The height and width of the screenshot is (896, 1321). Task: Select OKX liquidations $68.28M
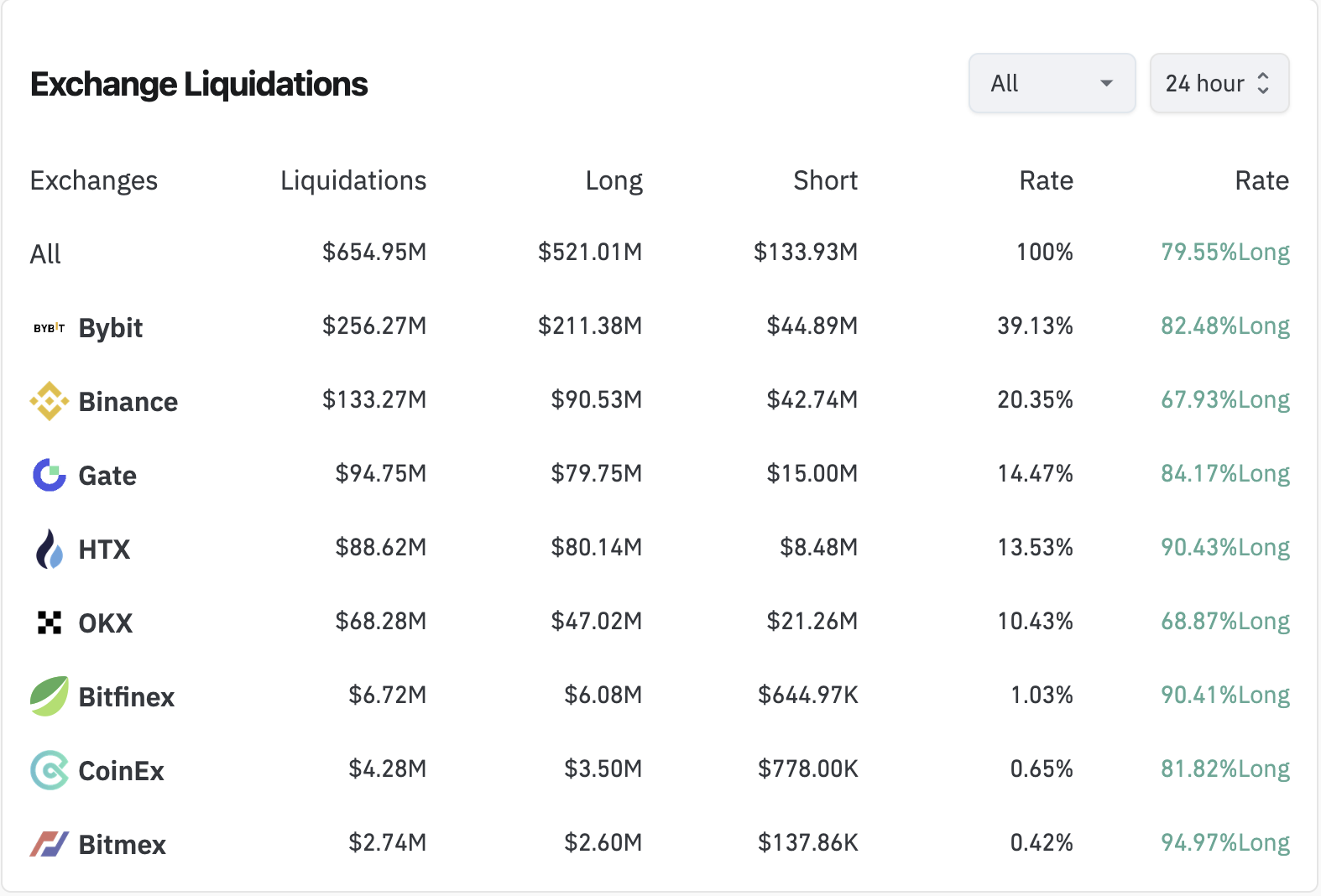pos(381,621)
